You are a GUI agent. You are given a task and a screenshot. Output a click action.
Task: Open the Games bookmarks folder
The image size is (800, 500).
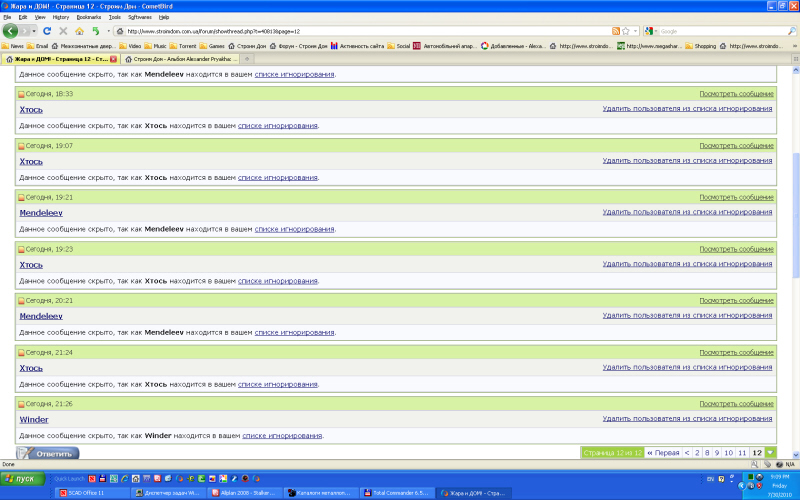(212, 46)
